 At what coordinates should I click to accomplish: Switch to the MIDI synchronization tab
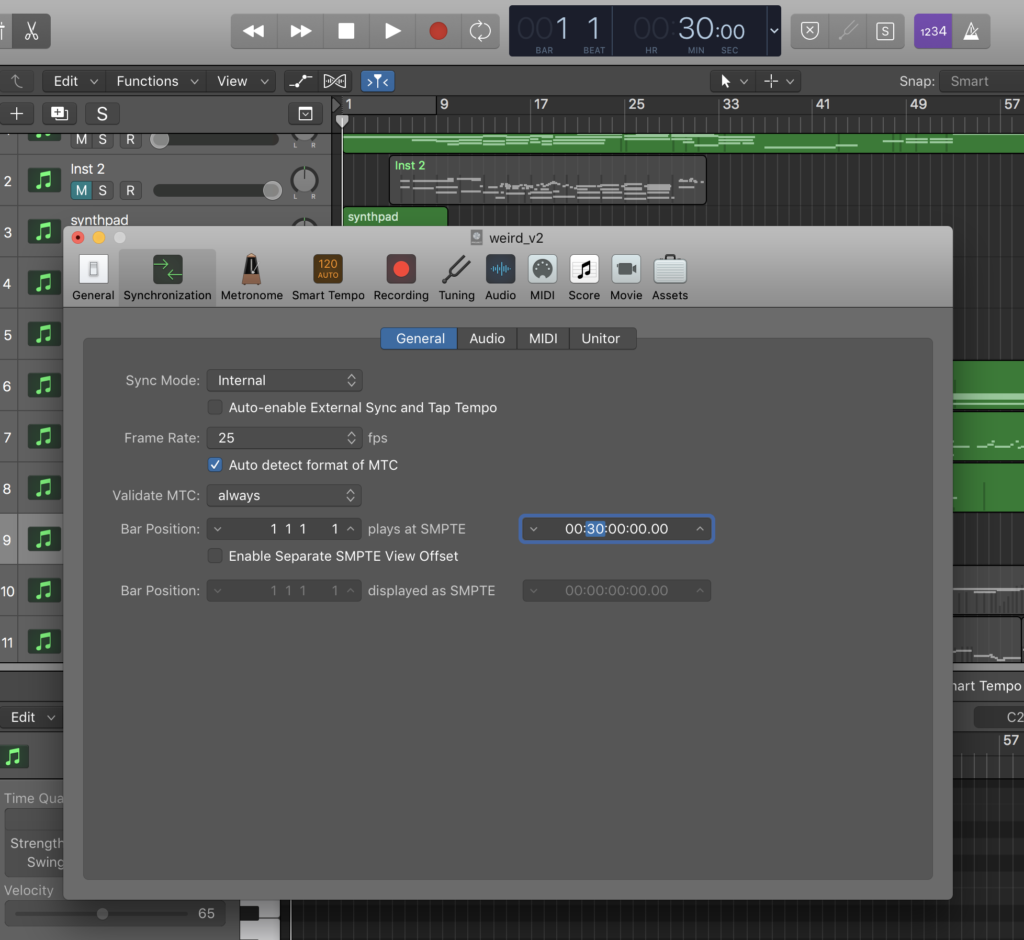pyautogui.click(x=543, y=338)
